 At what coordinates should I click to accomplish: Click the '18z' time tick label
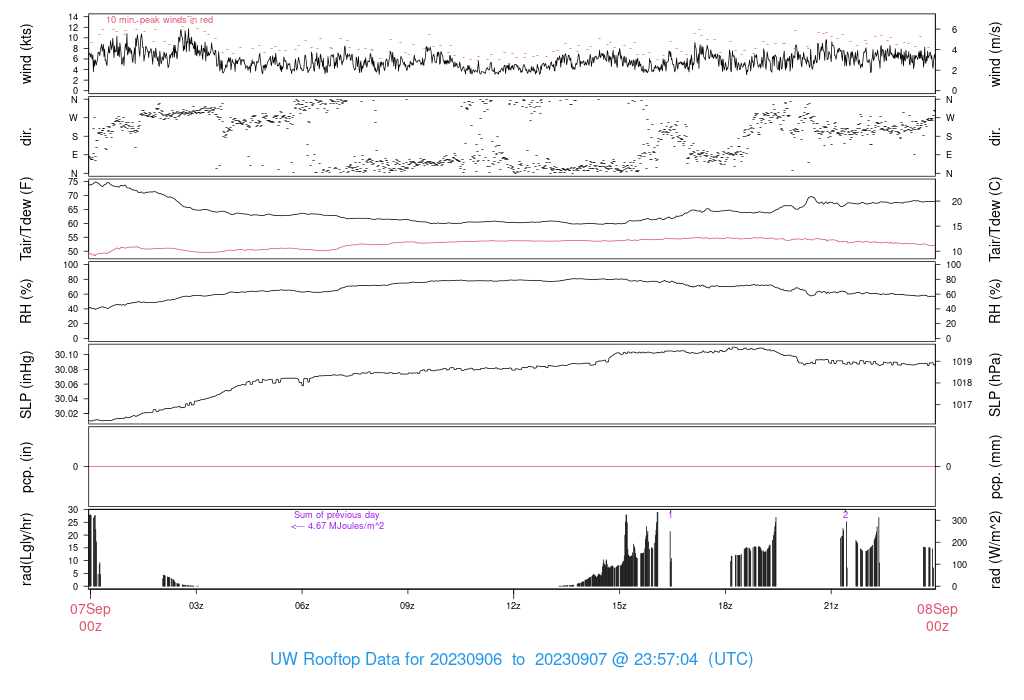(725, 606)
